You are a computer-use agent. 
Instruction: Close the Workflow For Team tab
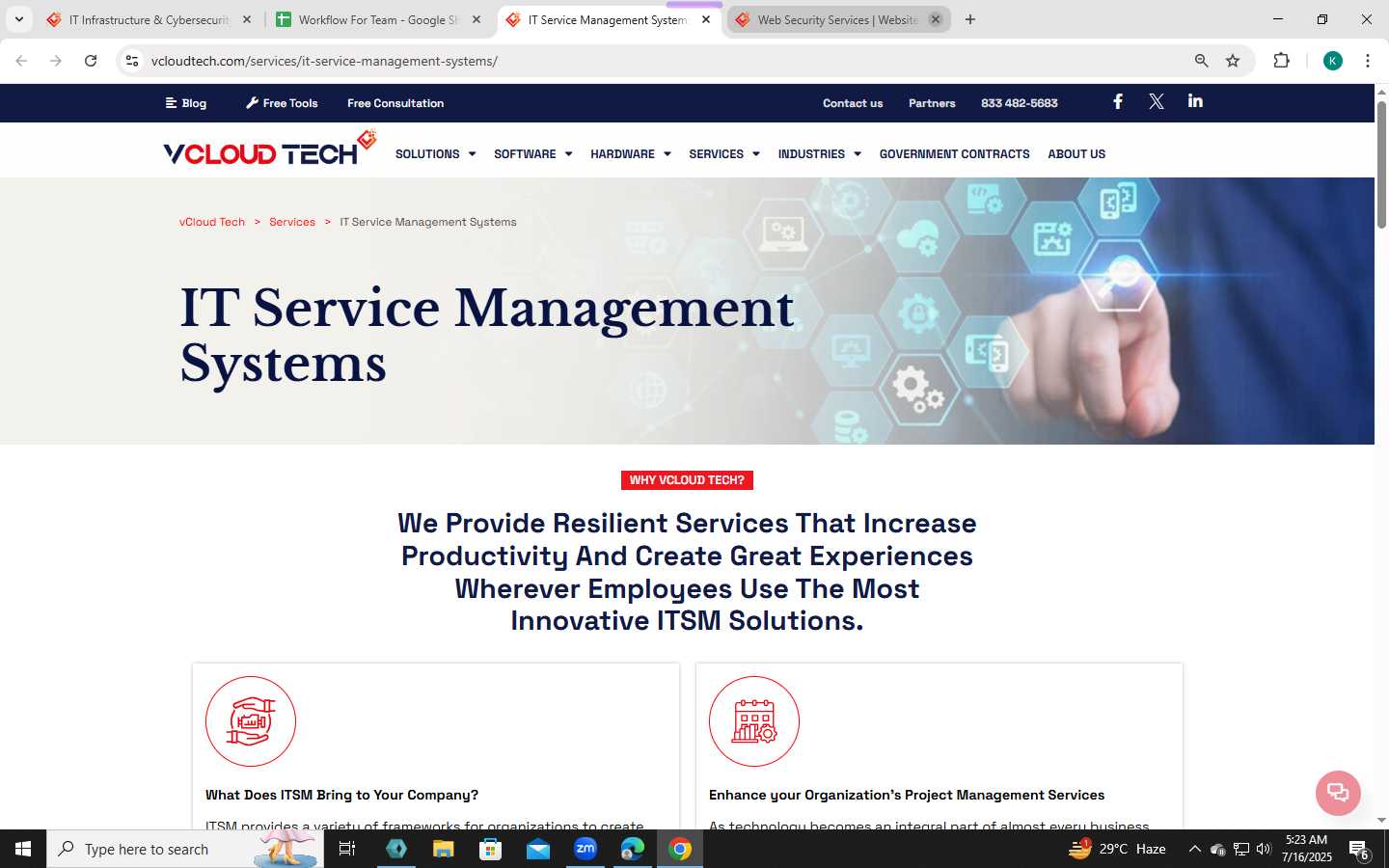pyautogui.click(x=477, y=19)
